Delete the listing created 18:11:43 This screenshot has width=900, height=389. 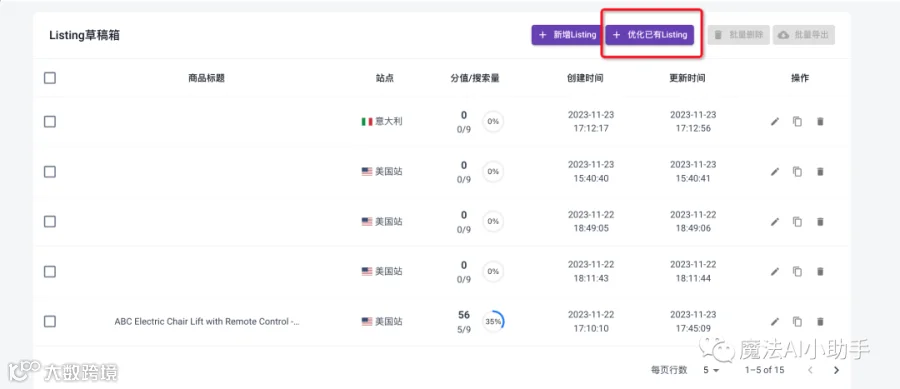pyautogui.click(x=820, y=271)
